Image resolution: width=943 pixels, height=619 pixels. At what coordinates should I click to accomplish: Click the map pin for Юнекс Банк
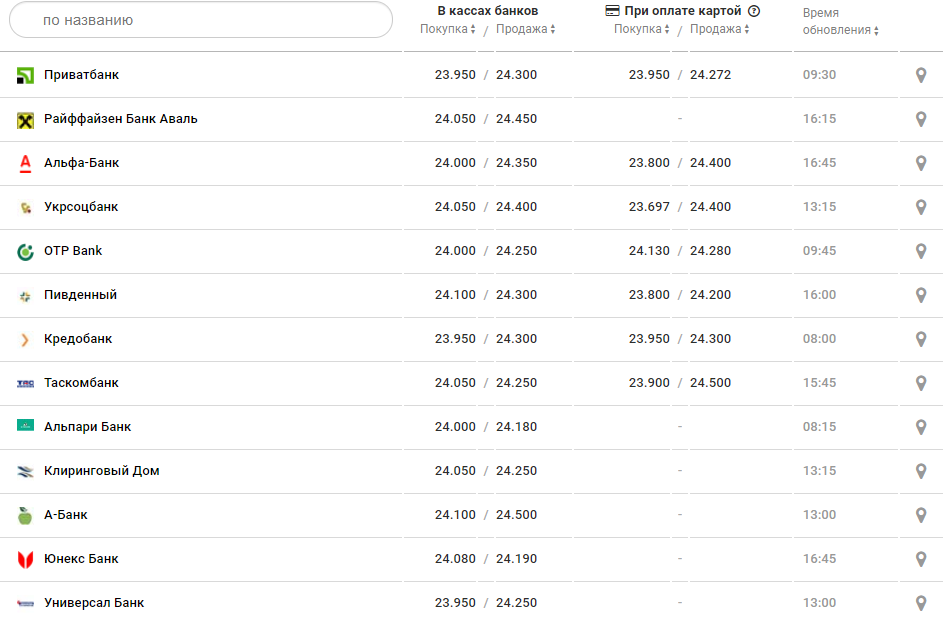[921, 559]
